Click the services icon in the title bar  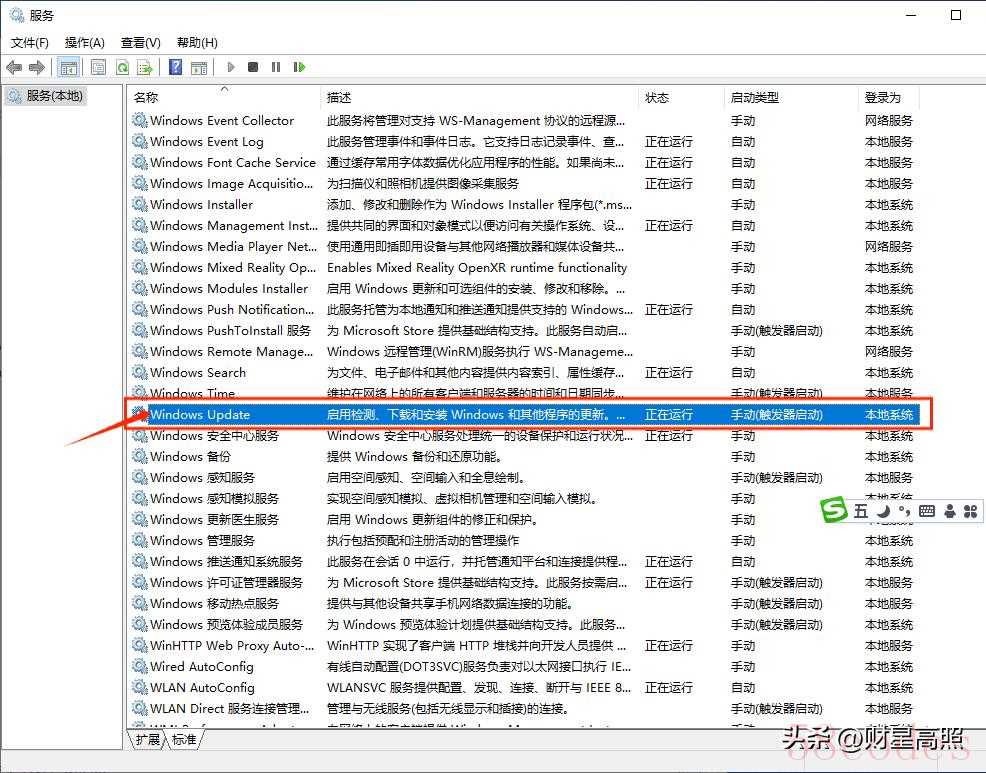coord(16,15)
